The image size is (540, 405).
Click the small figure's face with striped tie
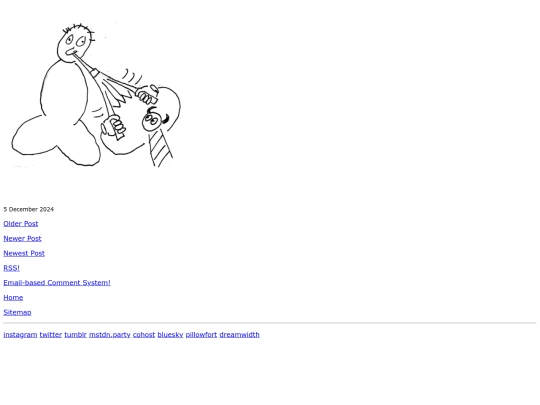(x=152, y=121)
